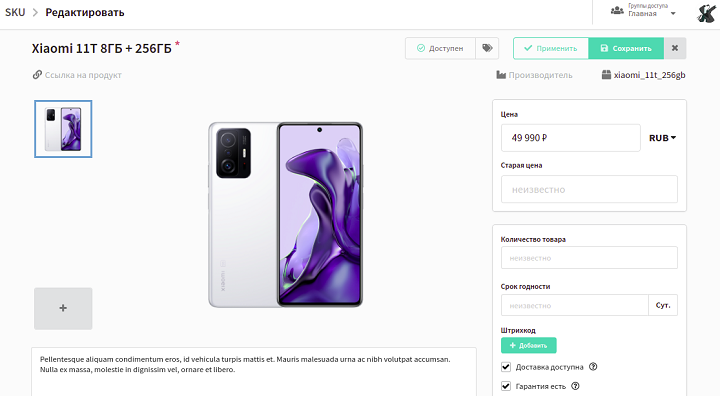Open the RUB currency dropdown

pyautogui.click(x=662, y=138)
